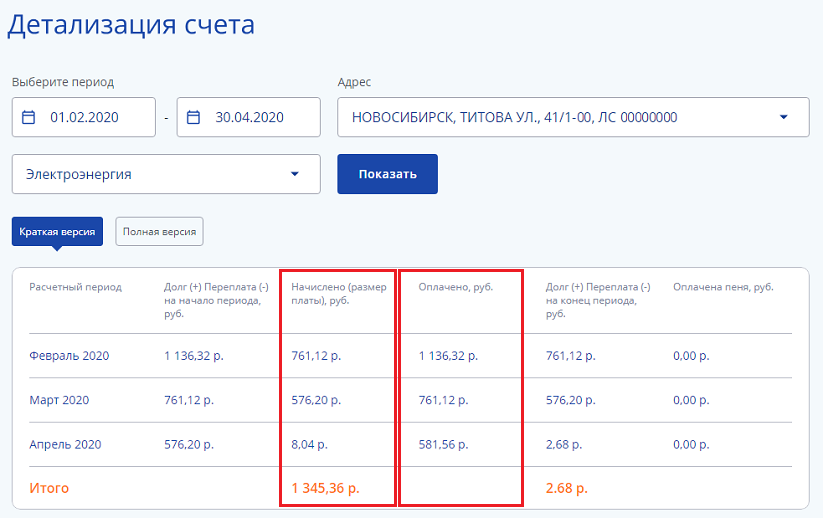Select the Февраль 2020 row
Image resolution: width=823 pixels, height=518 pixels.
tap(69, 356)
